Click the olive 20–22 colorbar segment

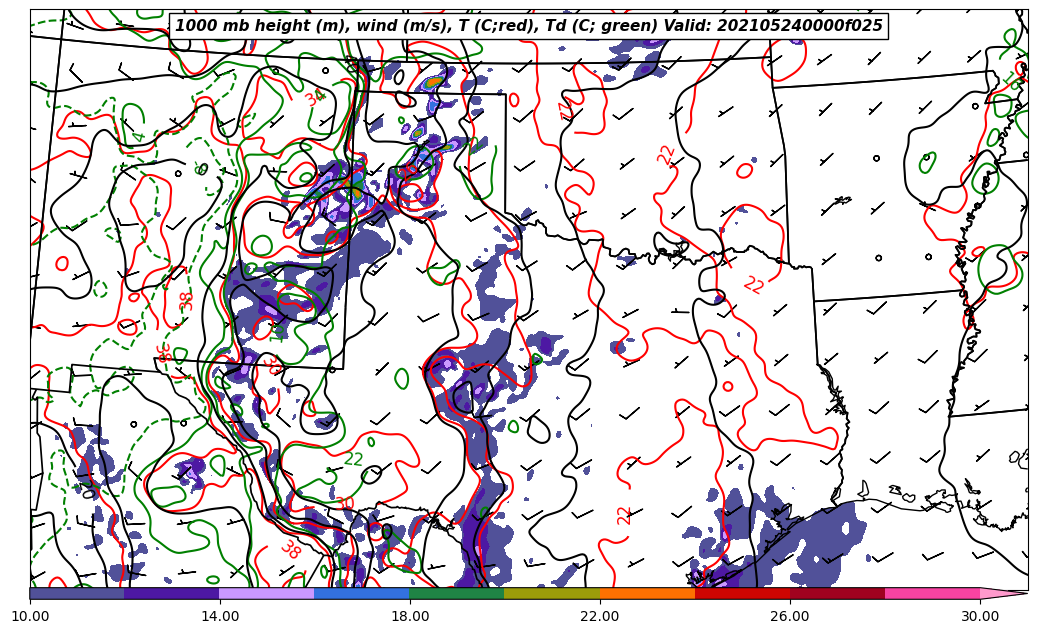pos(552,593)
